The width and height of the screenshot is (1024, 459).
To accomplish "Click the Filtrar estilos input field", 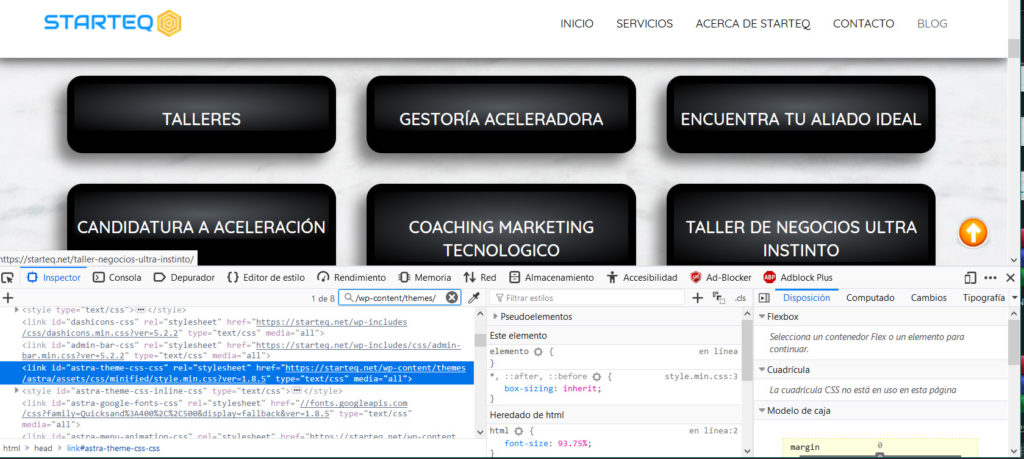I will (590, 298).
